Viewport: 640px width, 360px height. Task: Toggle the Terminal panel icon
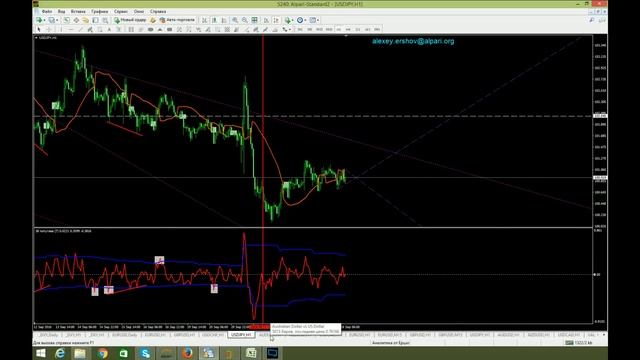click(x=96, y=20)
